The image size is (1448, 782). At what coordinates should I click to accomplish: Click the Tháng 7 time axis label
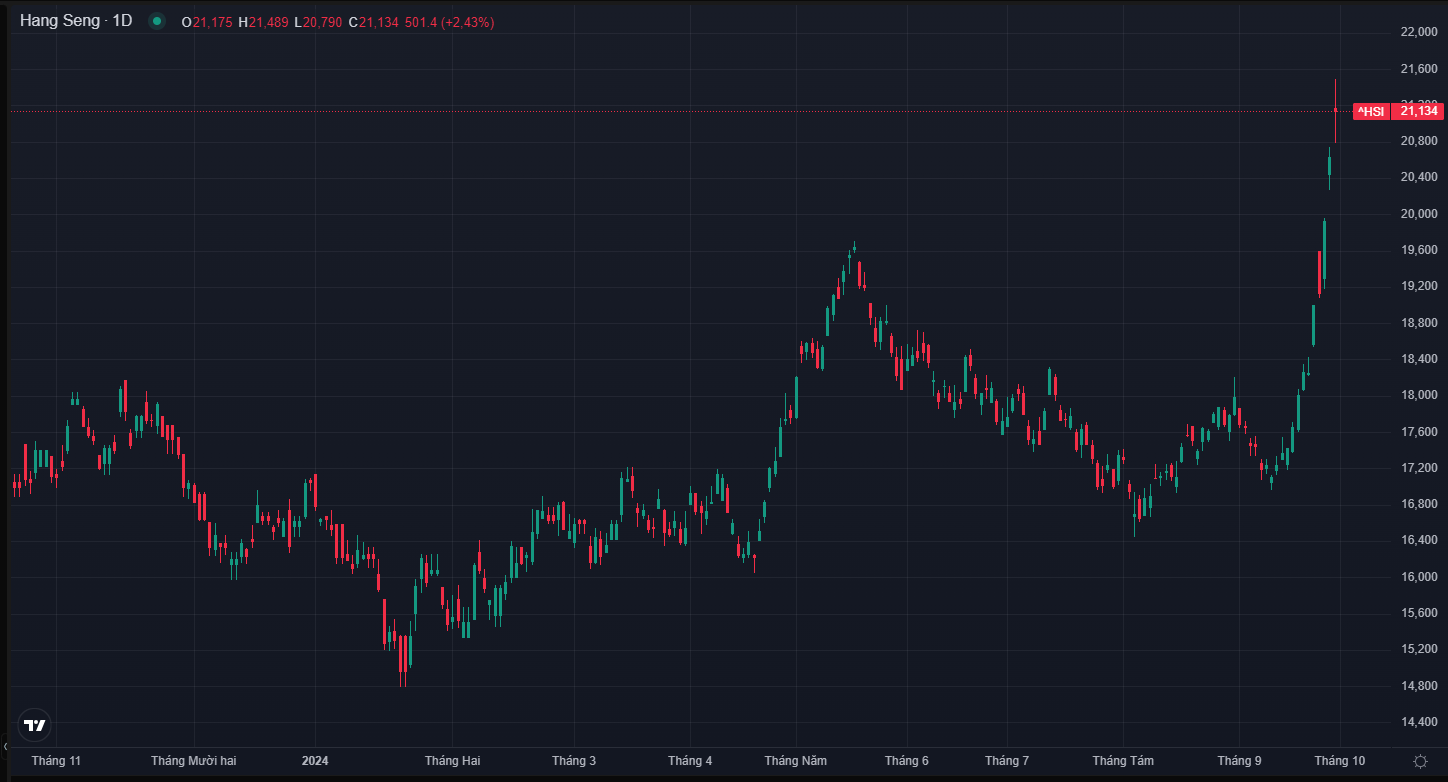tap(1007, 761)
